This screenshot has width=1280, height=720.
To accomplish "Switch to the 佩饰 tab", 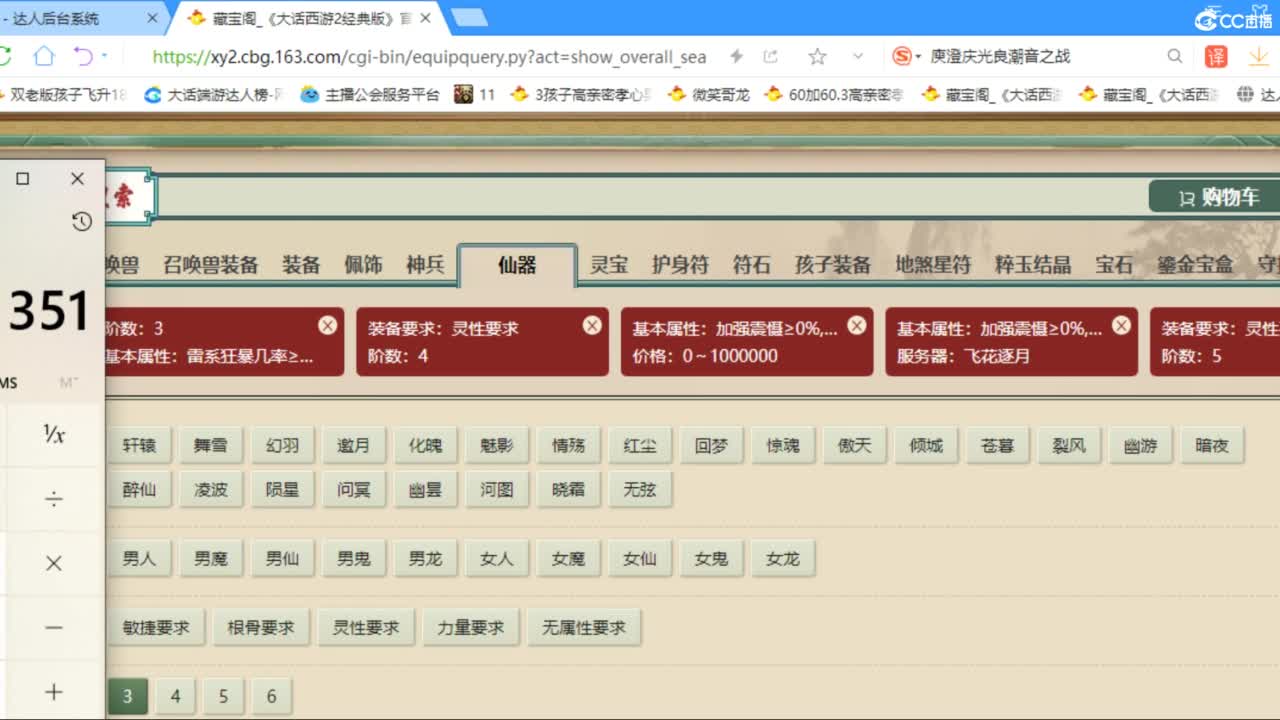I will pos(363,265).
